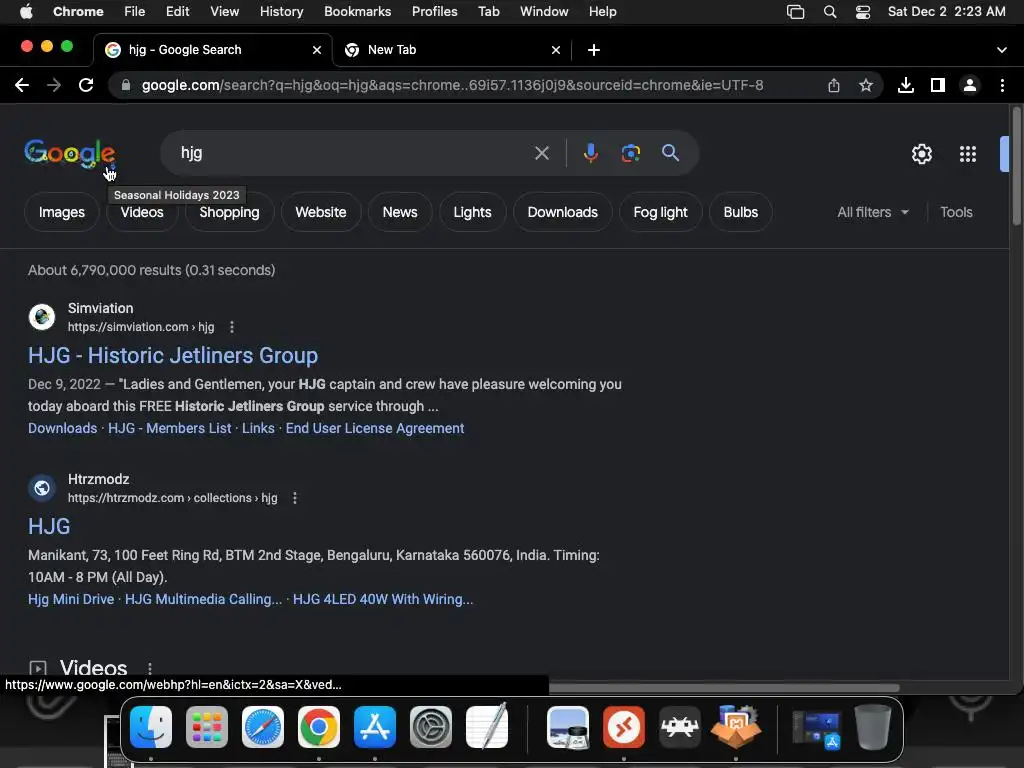This screenshot has height=768, width=1024.
Task: Open HJG 4LED 40W With Wiring link
Action: coord(383,600)
